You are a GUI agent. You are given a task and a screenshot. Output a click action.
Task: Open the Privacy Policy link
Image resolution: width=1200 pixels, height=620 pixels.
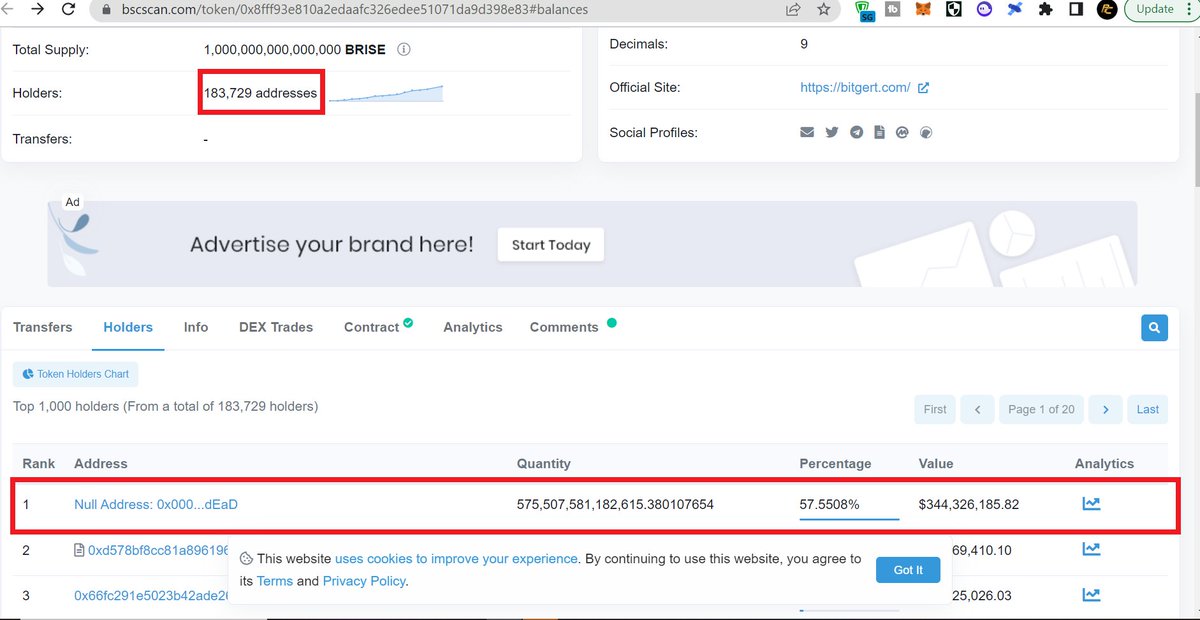click(x=363, y=581)
